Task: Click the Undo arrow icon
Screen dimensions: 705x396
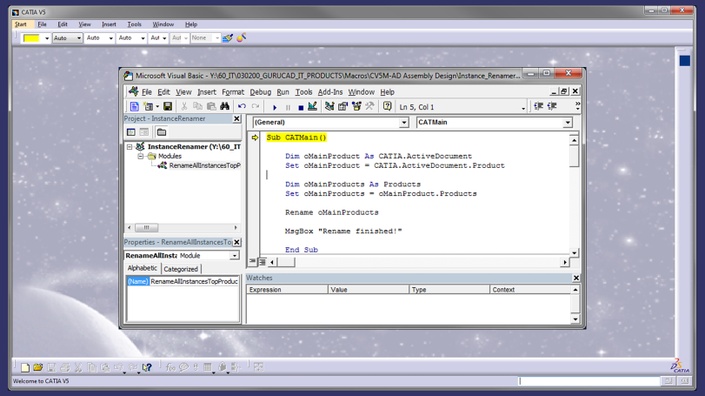Action: (242, 107)
